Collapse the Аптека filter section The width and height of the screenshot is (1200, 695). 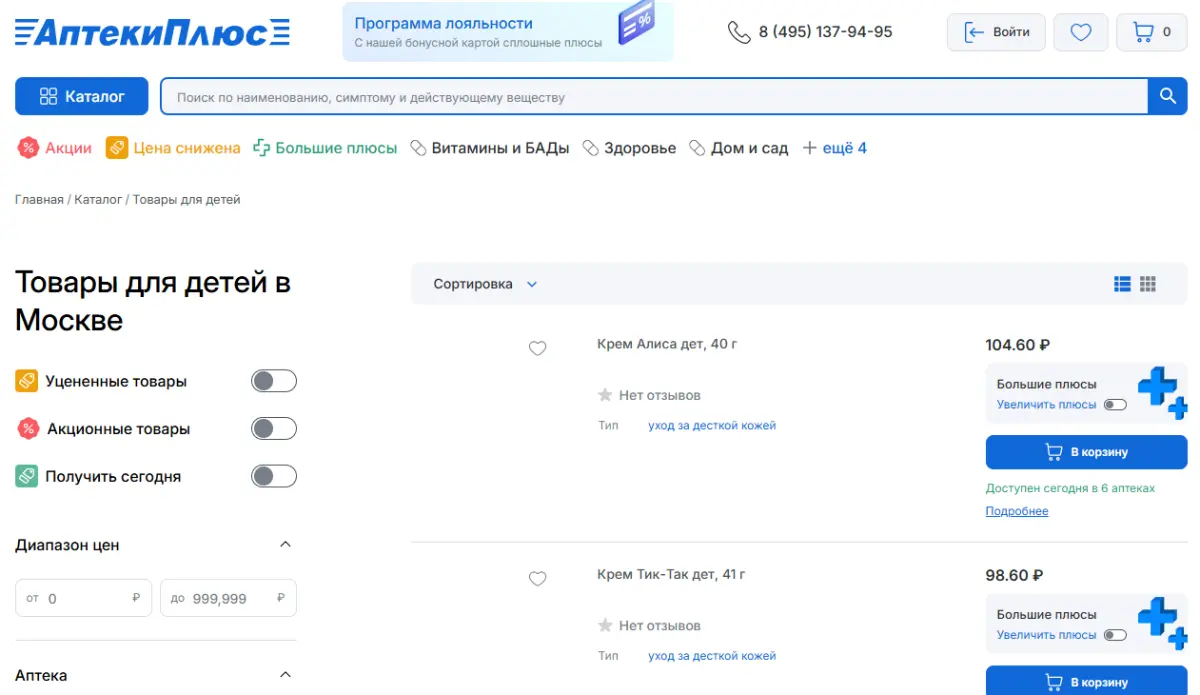coord(285,675)
